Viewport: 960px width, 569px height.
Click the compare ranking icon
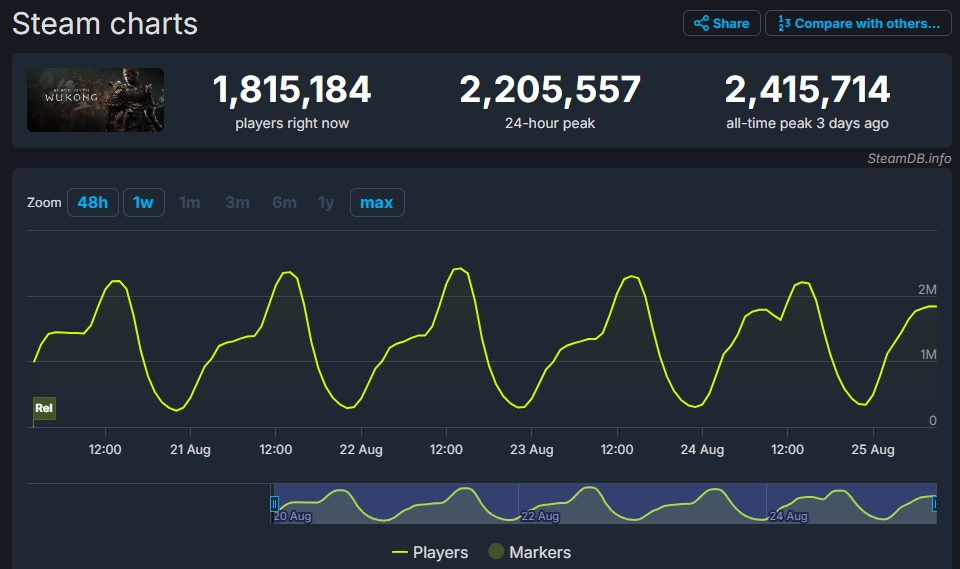pyautogui.click(x=784, y=23)
